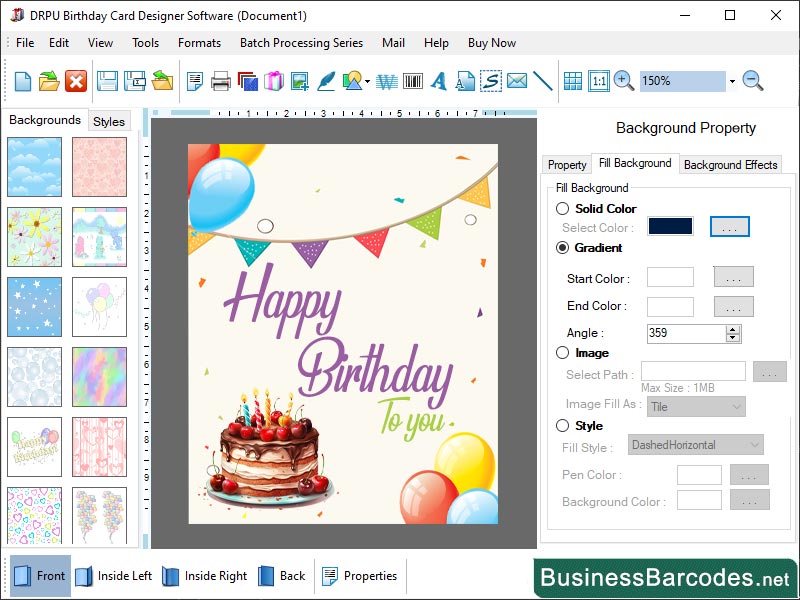Select the Image fill radio button

point(563,353)
